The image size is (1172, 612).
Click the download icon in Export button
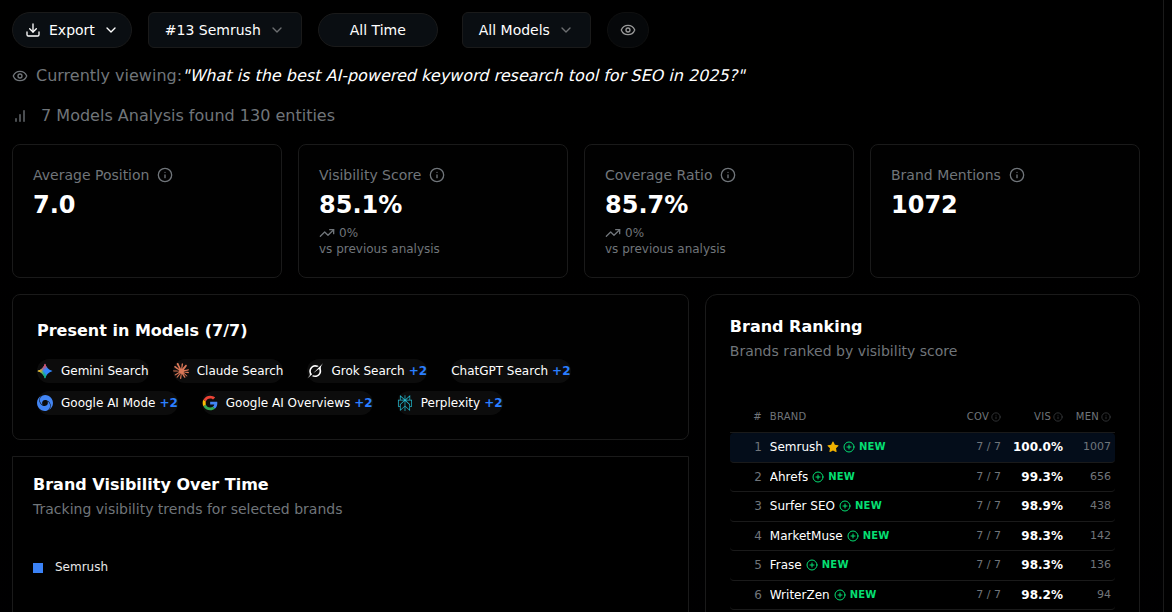coord(33,30)
